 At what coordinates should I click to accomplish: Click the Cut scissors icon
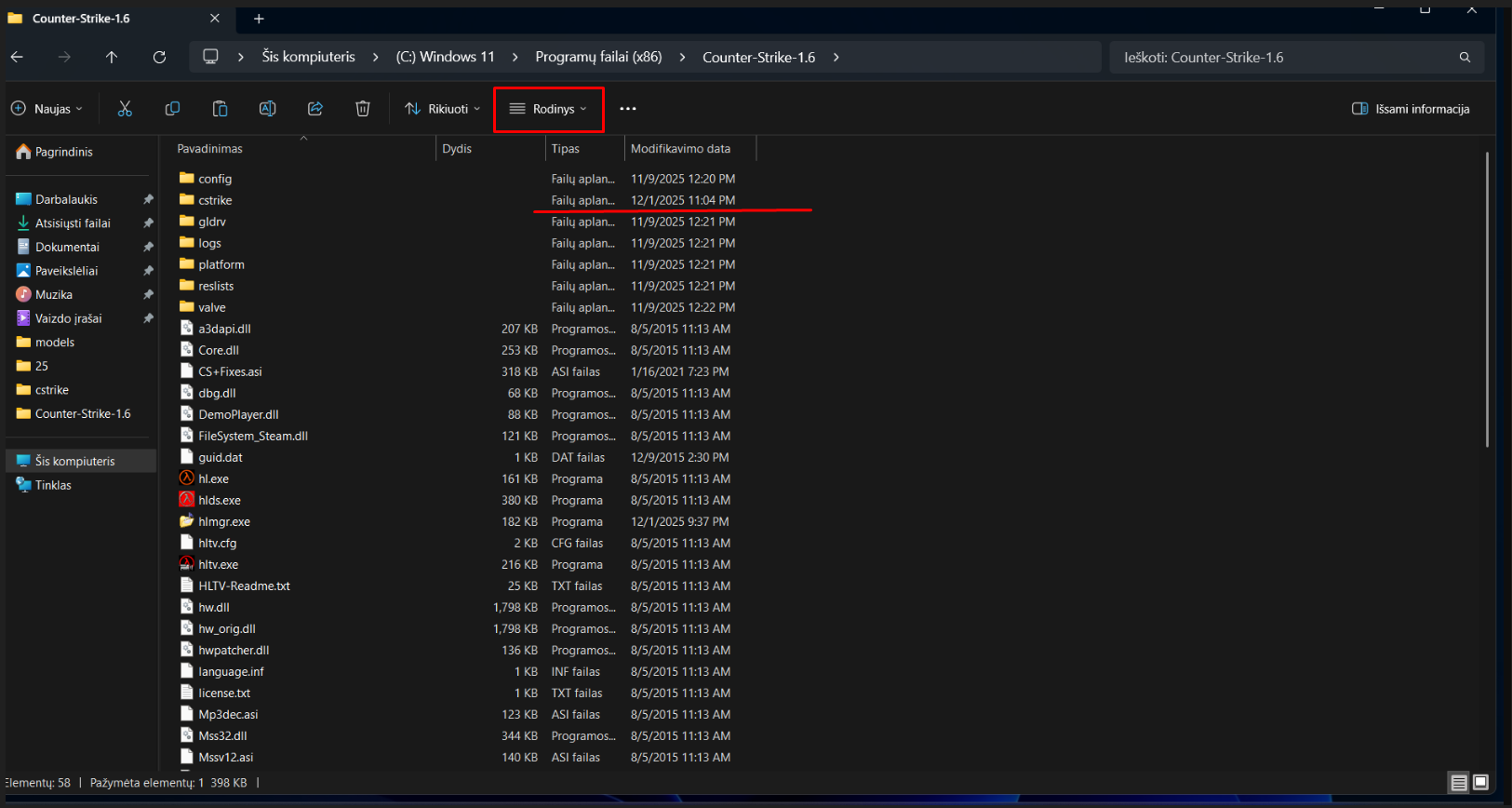pyautogui.click(x=125, y=109)
